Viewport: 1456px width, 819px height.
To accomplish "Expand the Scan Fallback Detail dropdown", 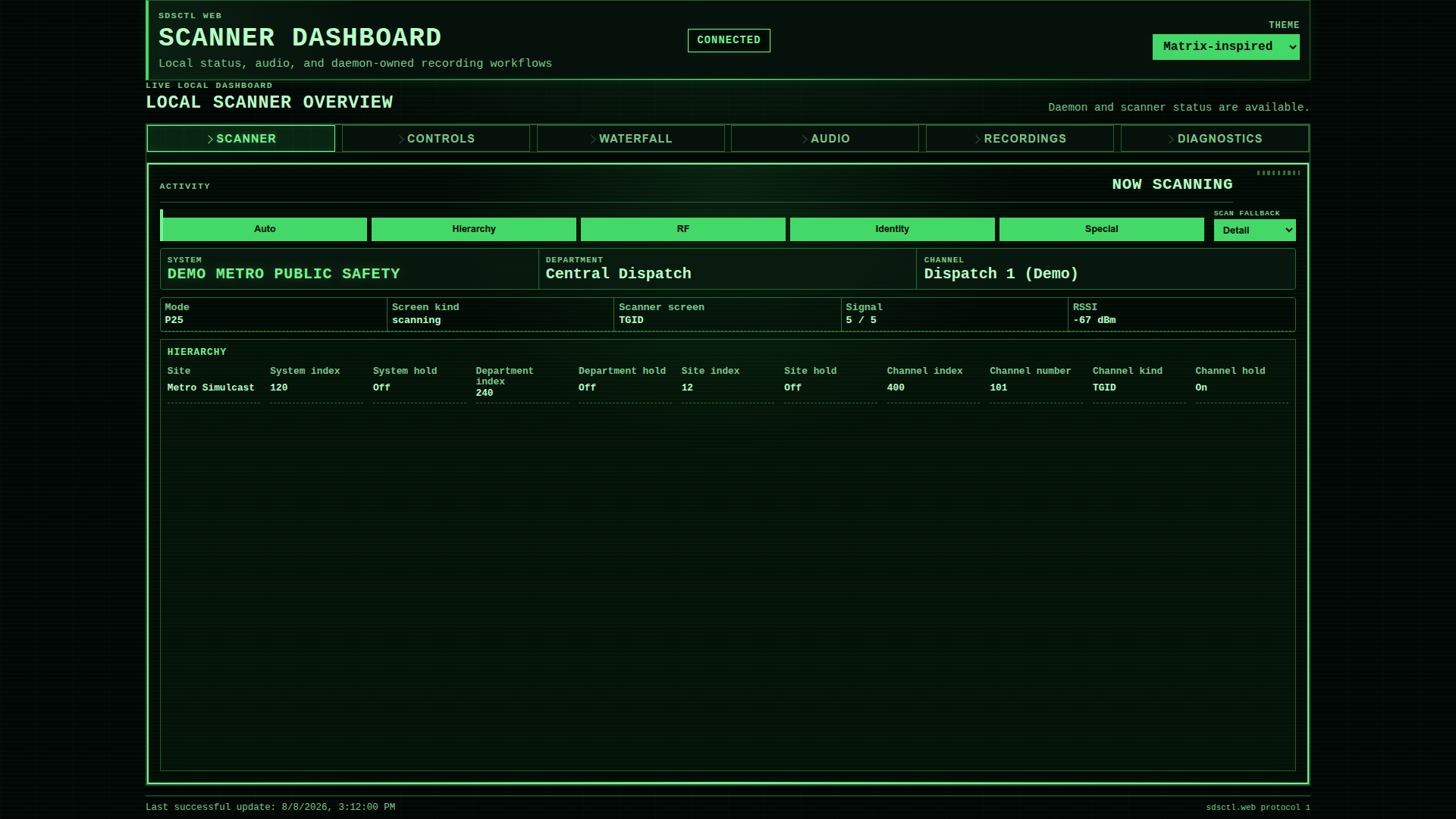I will pos(1255,230).
